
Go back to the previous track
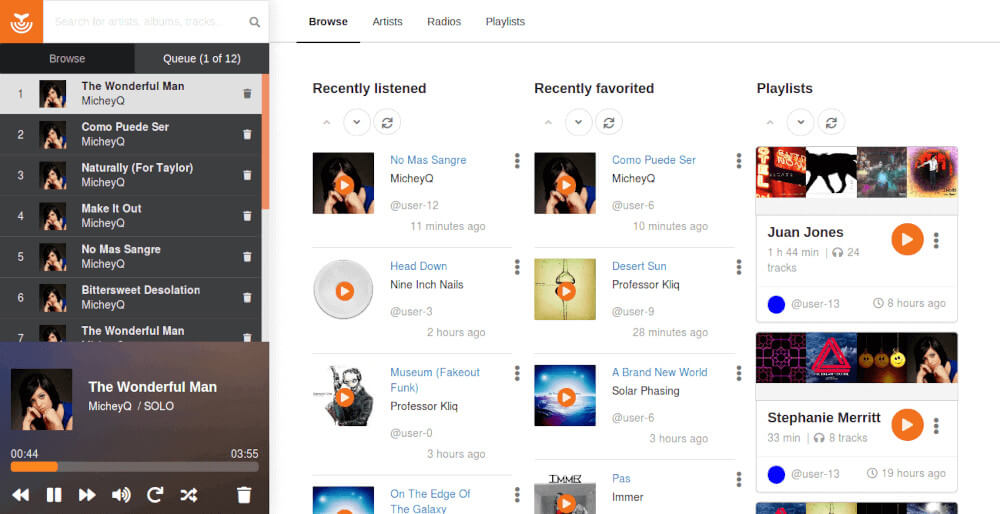pos(20,495)
